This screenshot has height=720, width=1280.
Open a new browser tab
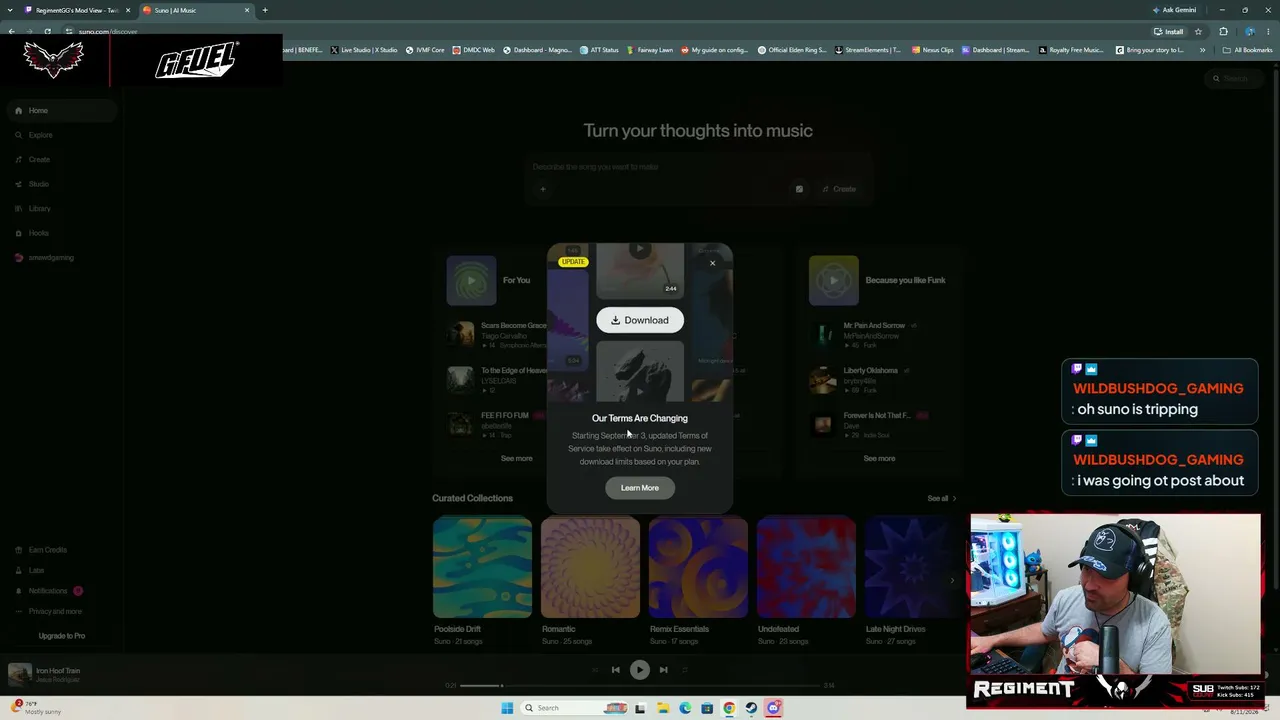click(265, 10)
